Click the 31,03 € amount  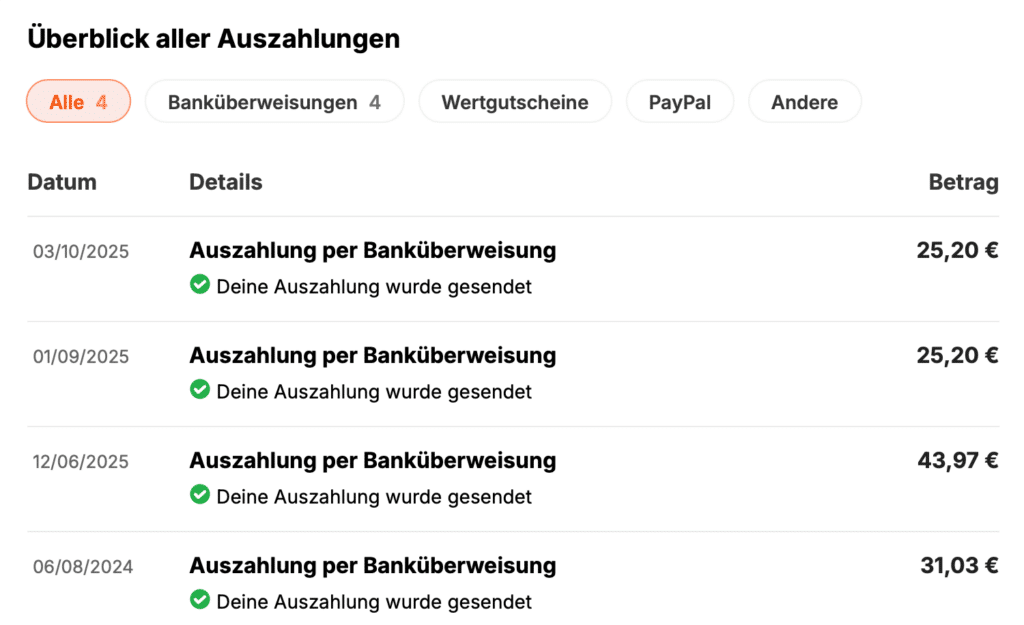[959, 566]
